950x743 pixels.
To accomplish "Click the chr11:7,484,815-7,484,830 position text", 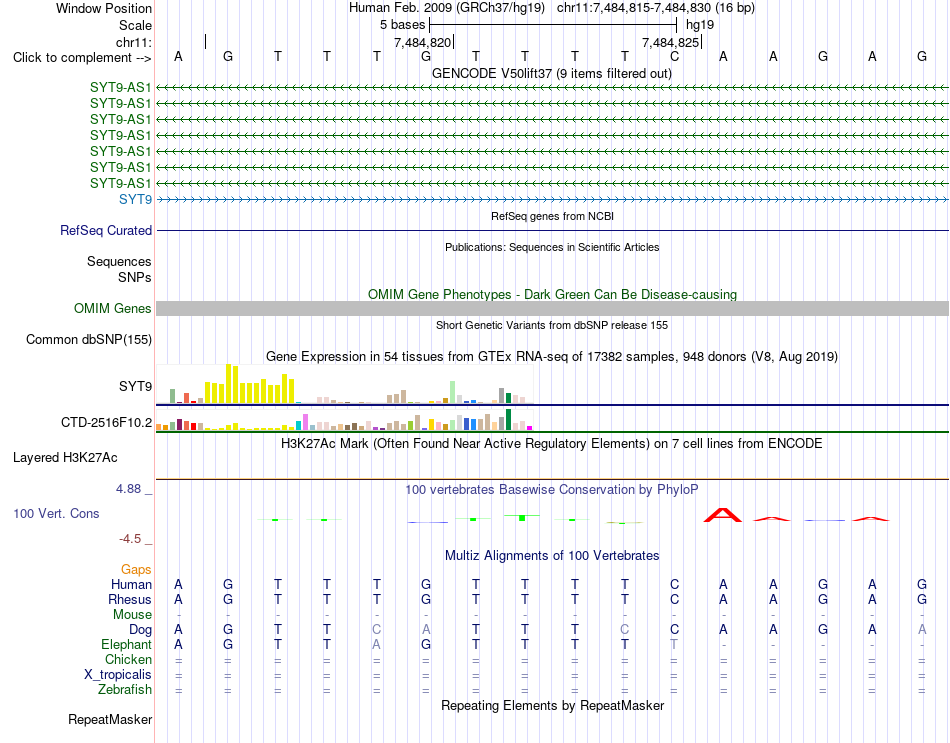I will click(656, 8).
